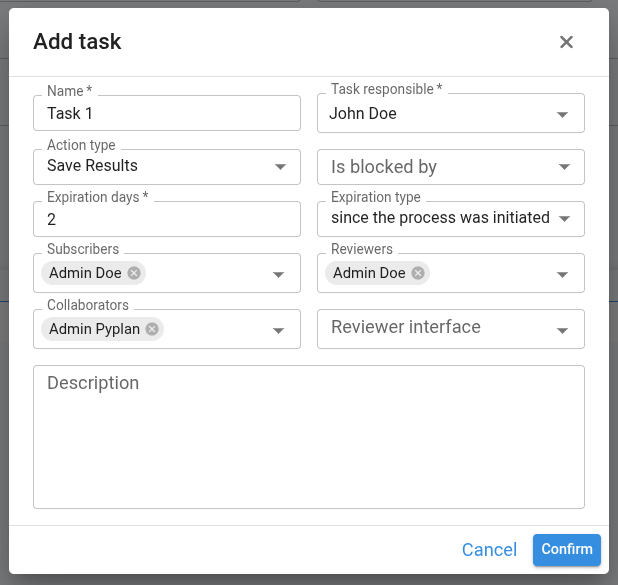Open the Subscribers dropdown arrow
618x585 pixels.
pos(279,275)
